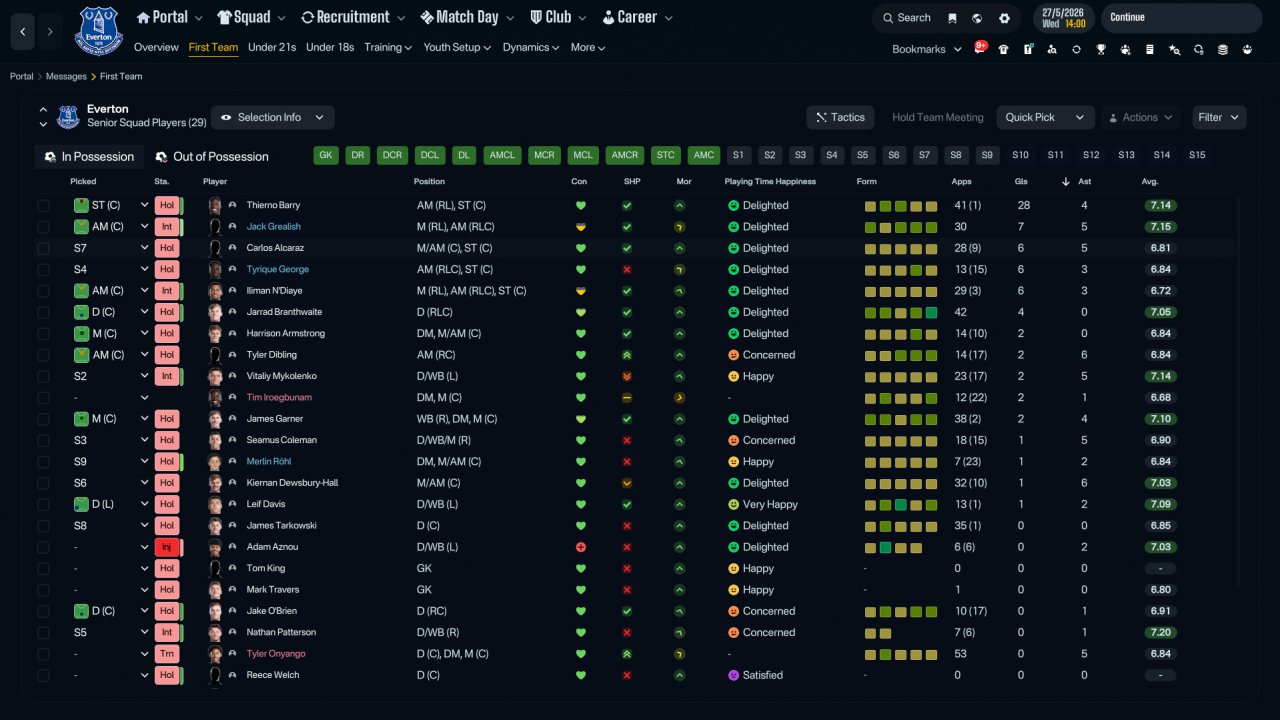The height and width of the screenshot is (720, 1280).
Task: Open the Portal main menu
Action: pyautogui.click(x=169, y=17)
